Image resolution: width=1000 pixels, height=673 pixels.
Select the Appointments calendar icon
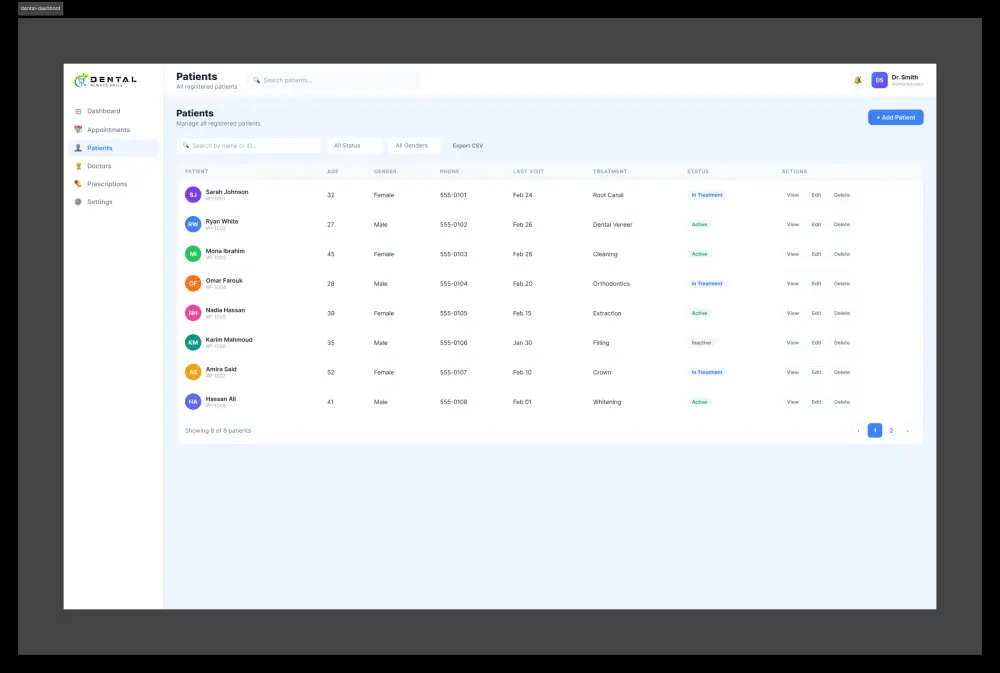tap(79, 129)
